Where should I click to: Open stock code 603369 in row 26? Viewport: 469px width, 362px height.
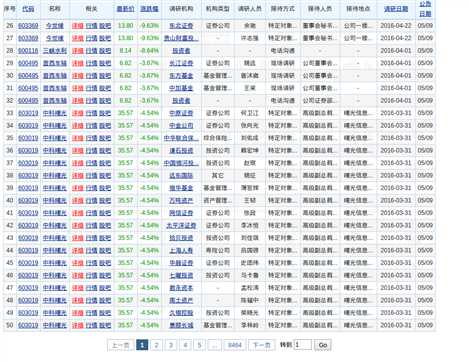click(x=28, y=26)
